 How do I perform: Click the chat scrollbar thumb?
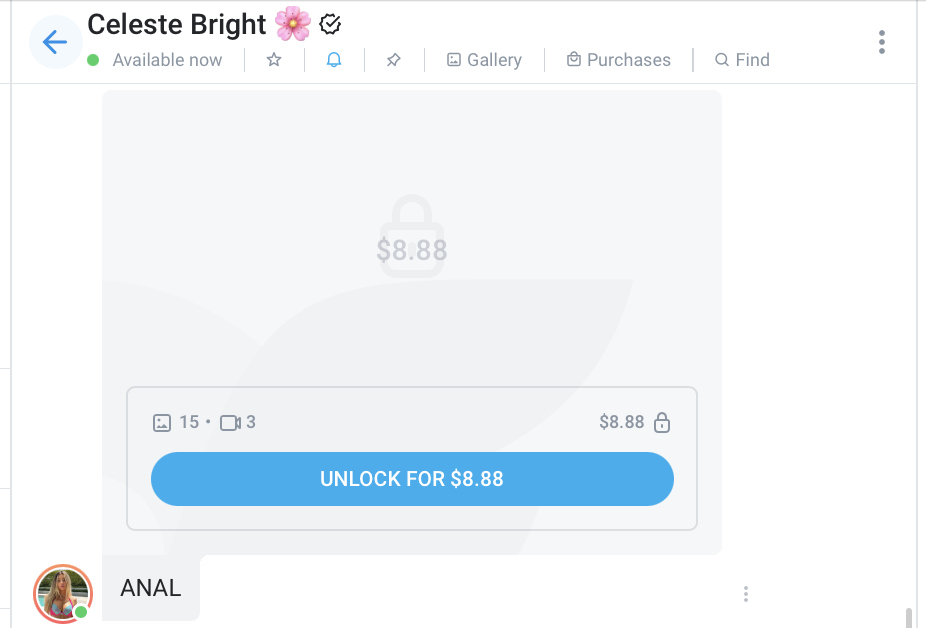pyautogui.click(x=908, y=617)
